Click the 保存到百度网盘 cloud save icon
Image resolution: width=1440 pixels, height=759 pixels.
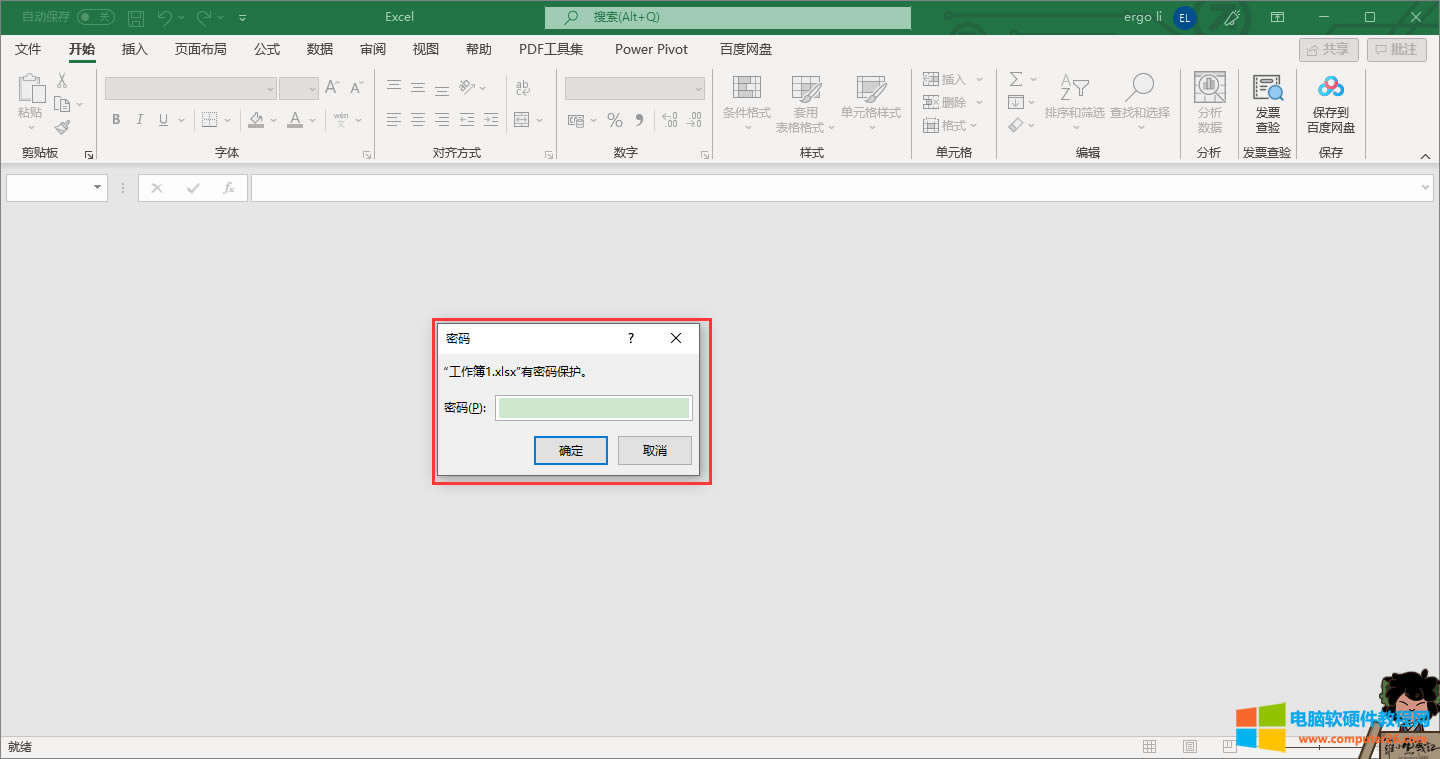(1330, 90)
